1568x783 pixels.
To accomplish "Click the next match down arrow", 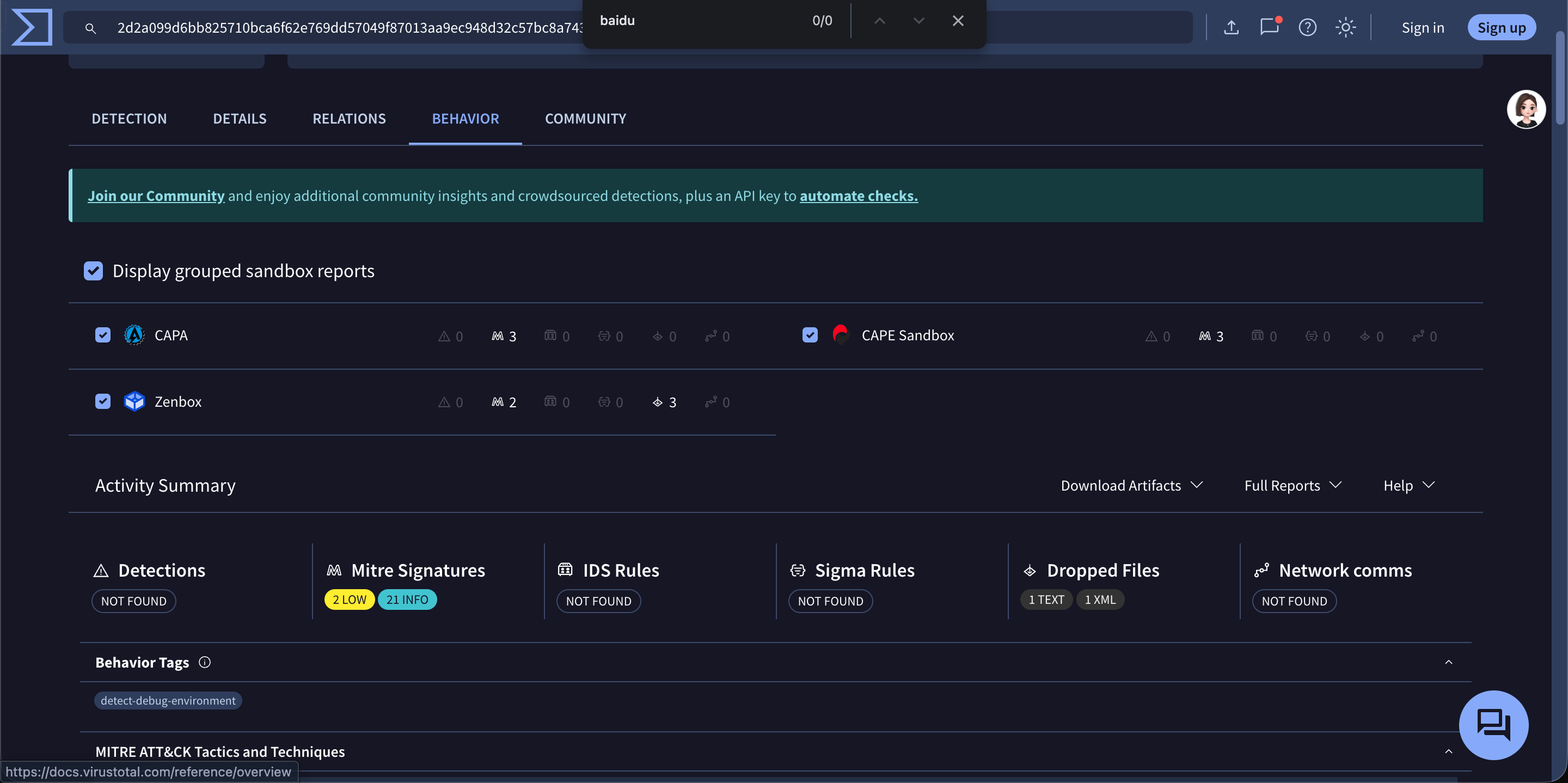I will (x=918, y=21).
